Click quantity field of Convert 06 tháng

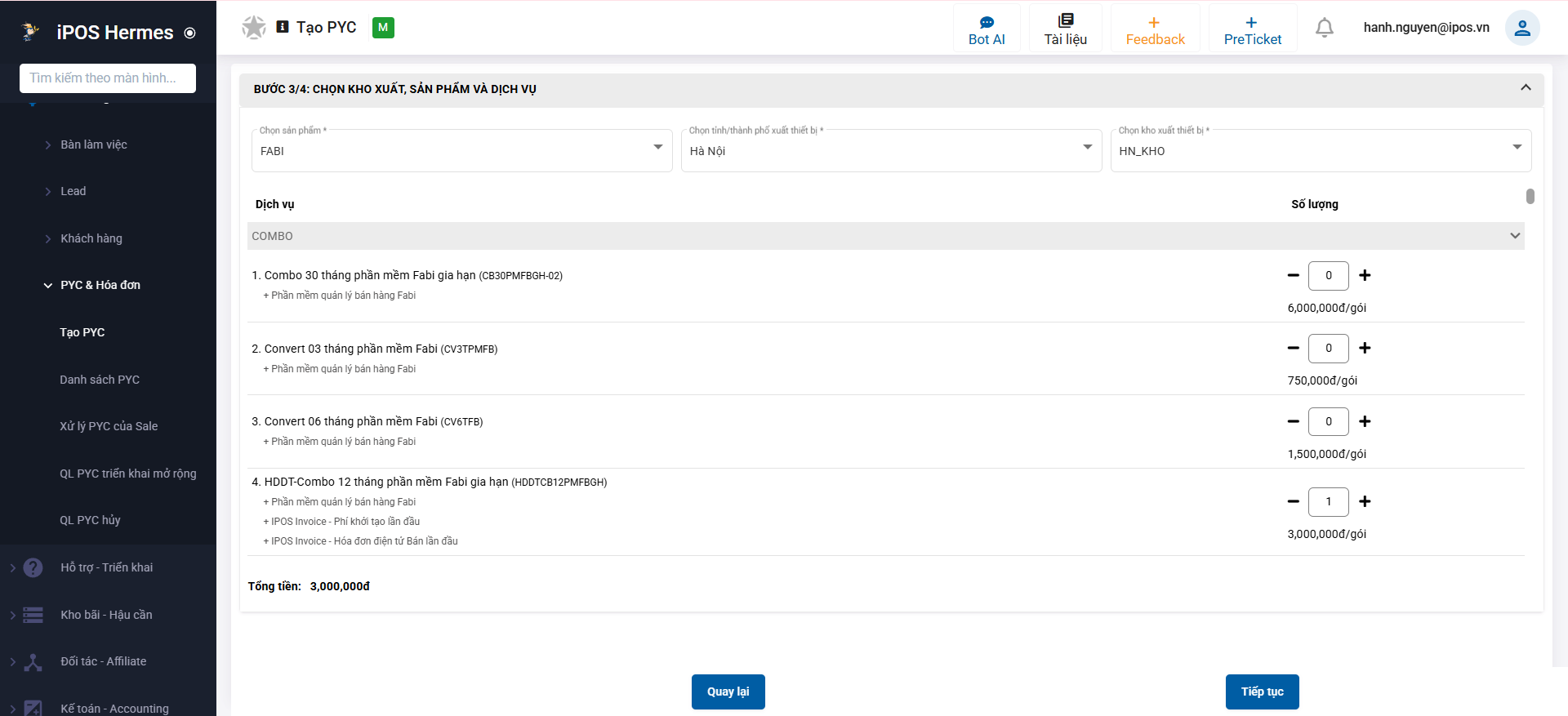[x=1329, y=422]
